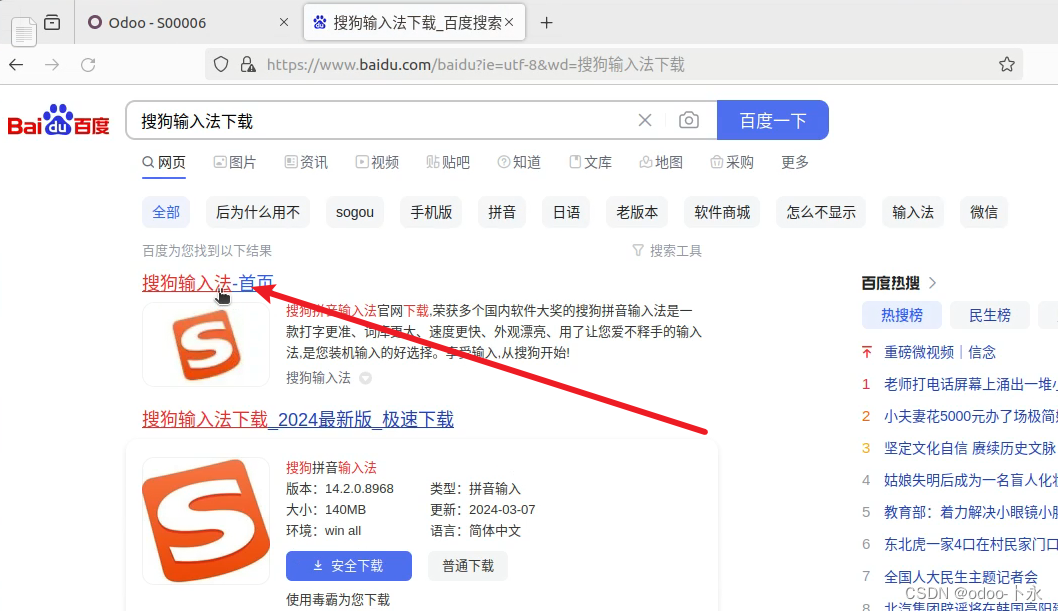Viewport: 1058px width, 611px height.
Task: Select the 全部 filter chip
Action: tap(166, 212)
